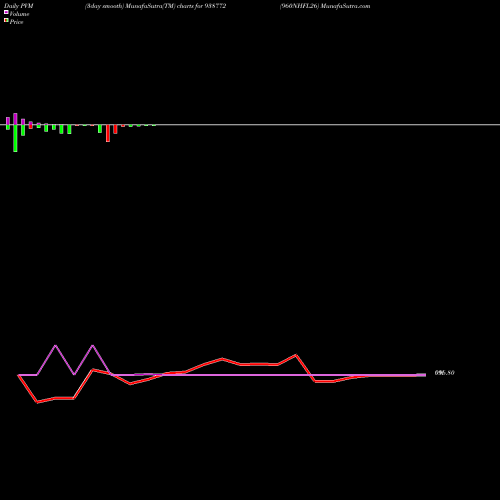Click the '(3day smooth) MunafaSutra(TM) charts for 938772' heading
The width and height of the screenshot is (500, 500).
click(x=155, y=6)
